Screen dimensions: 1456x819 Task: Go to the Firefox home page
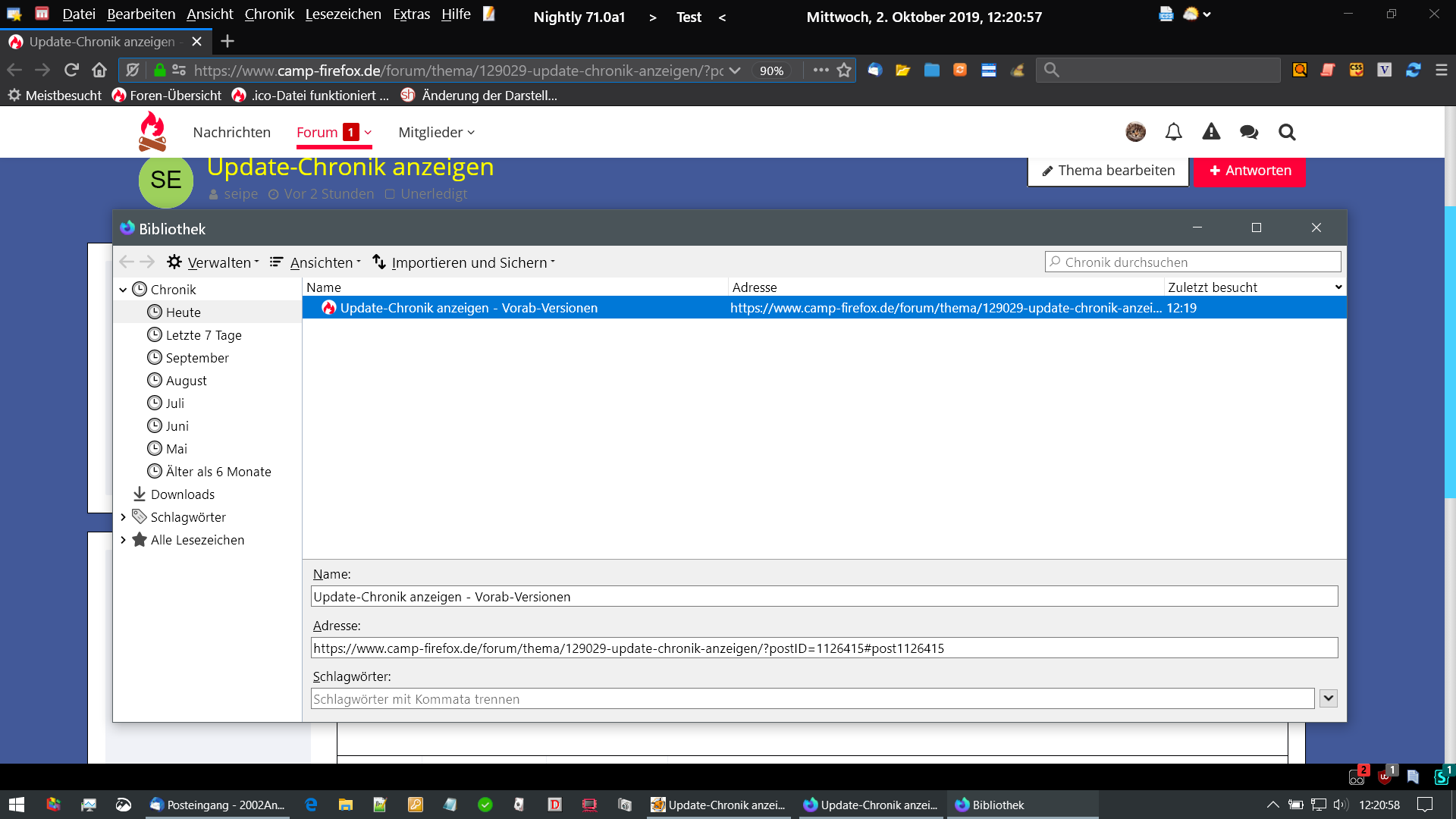[x=99, y=71]
